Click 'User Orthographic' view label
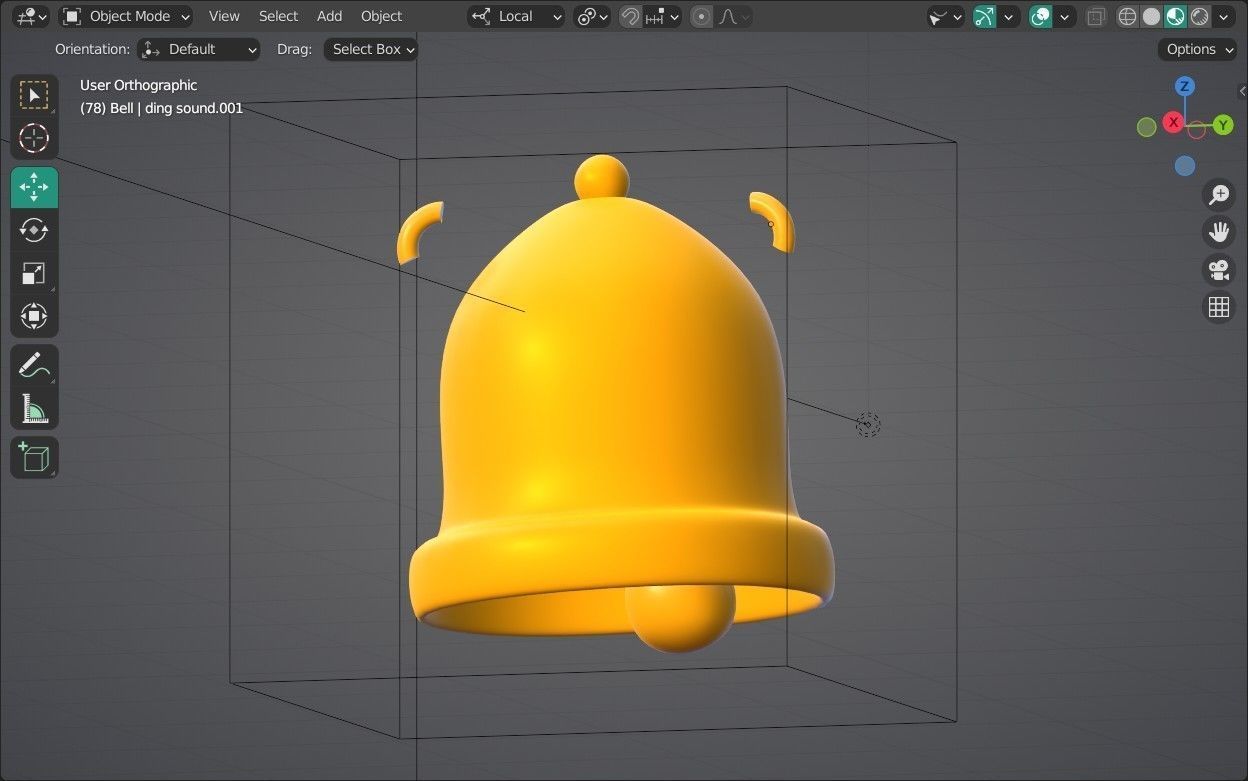1248x781 pixels. (139, 85)
